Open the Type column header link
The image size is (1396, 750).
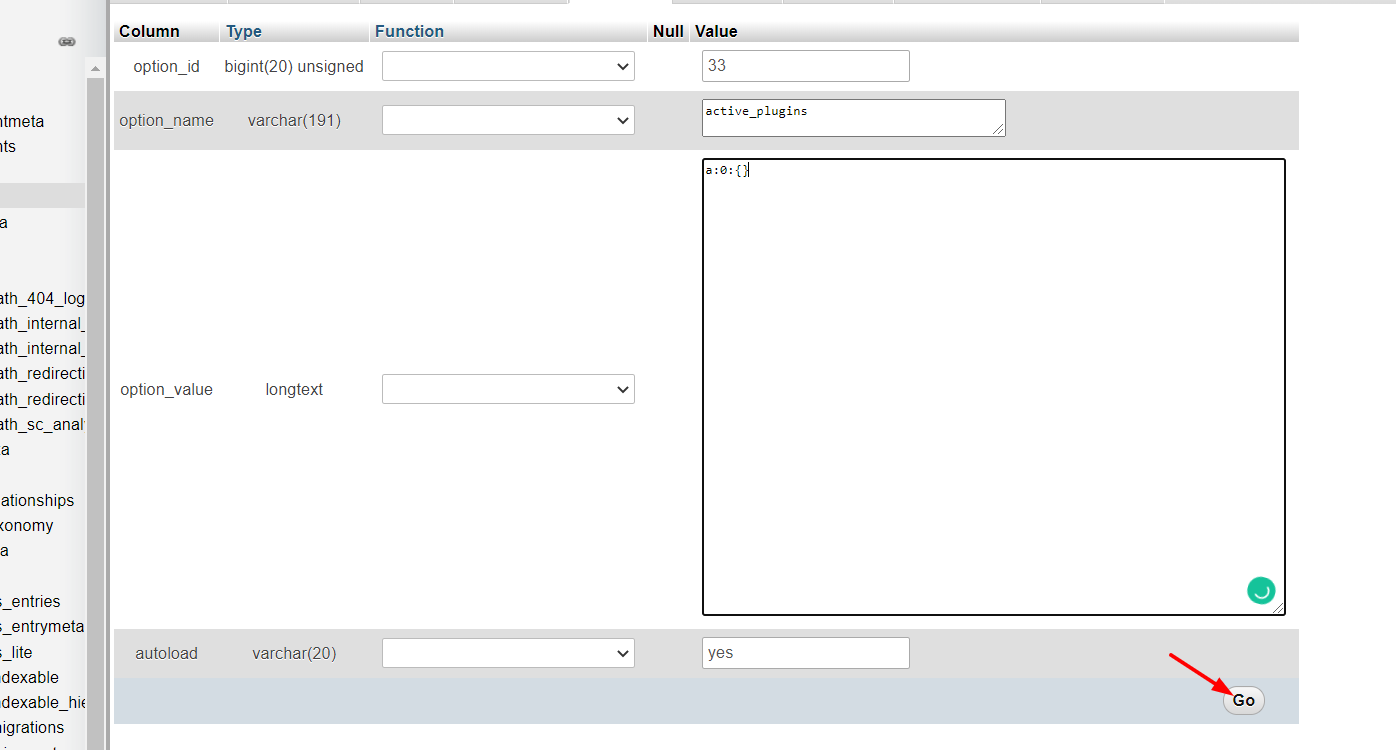pos(244,31)
